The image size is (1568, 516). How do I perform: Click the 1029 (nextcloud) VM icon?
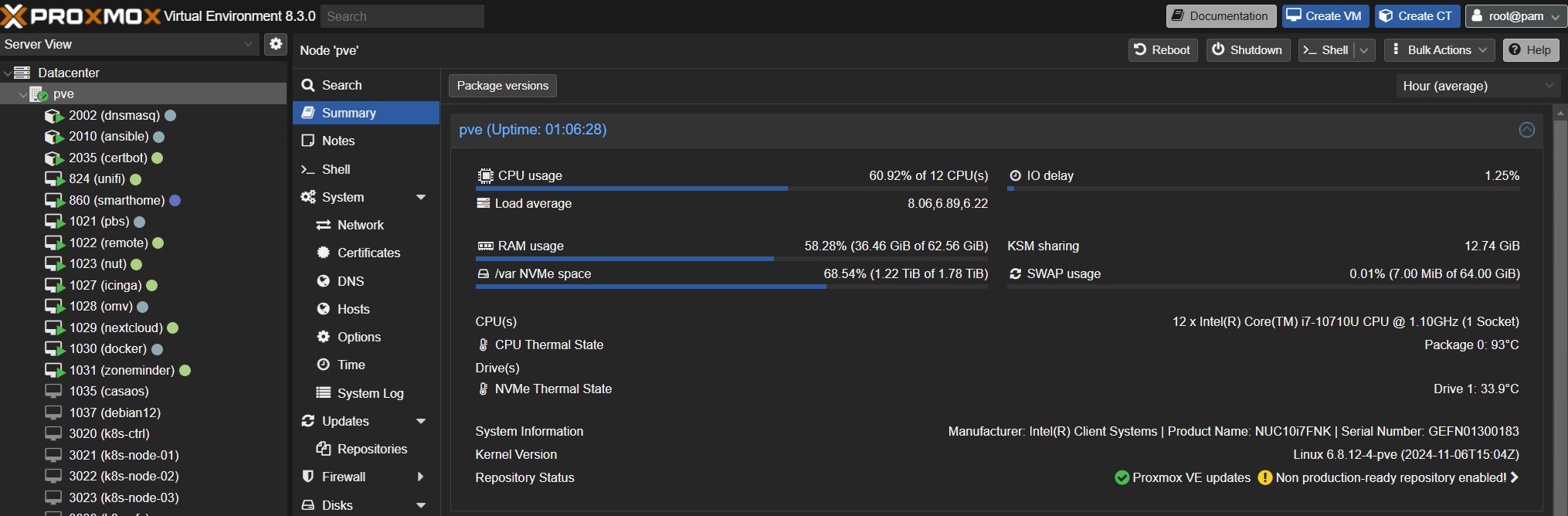point(53,328)
